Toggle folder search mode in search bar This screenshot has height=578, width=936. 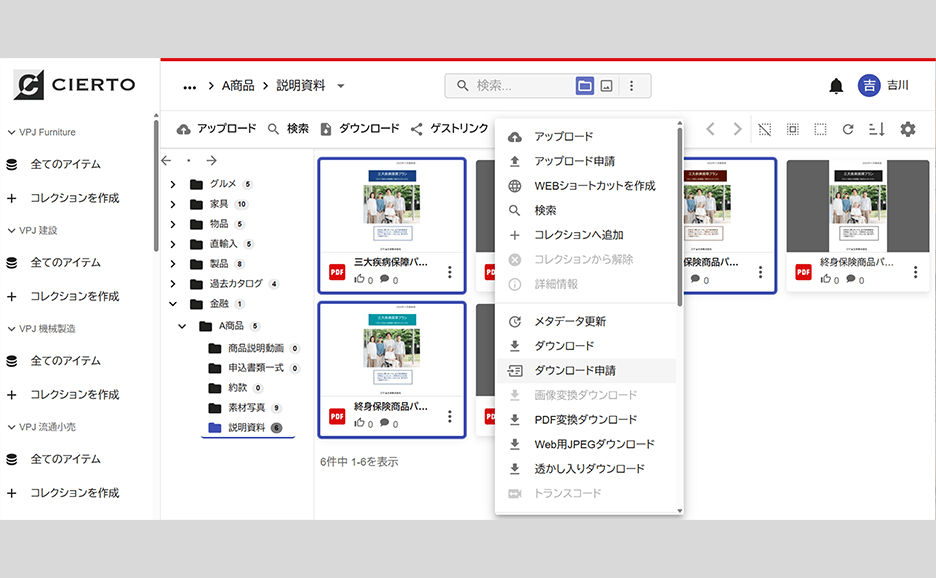584,86
